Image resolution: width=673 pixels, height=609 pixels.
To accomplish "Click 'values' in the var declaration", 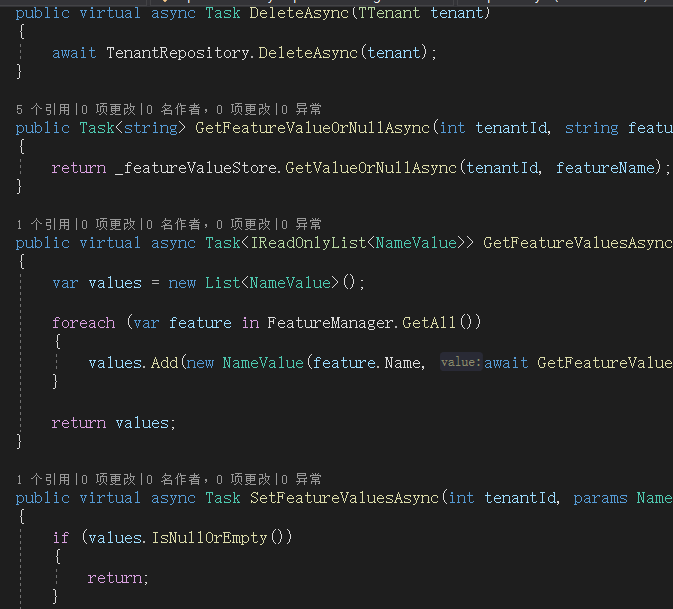I will [x=115, y=283].
